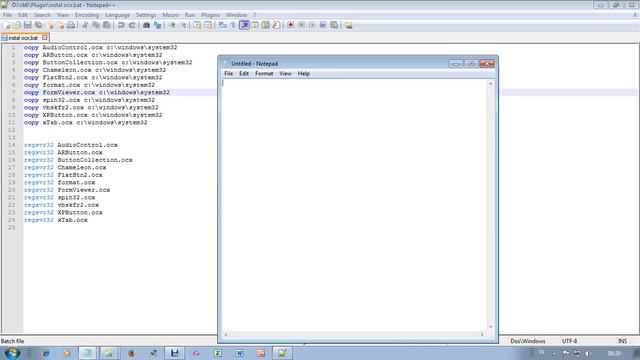Save the current file via toolbar icon

tap(27, 25)
